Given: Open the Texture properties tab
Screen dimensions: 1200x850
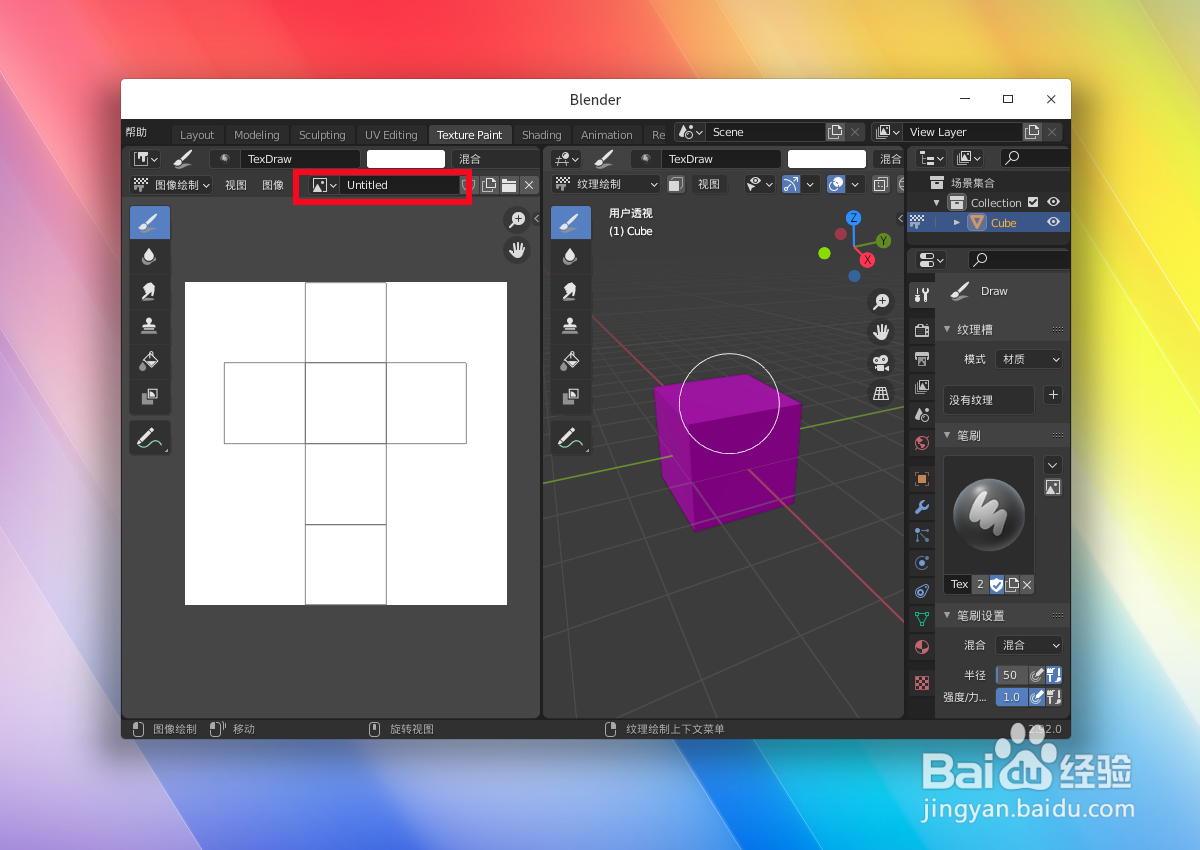Looking at the screenshot, I should (922, 683).
